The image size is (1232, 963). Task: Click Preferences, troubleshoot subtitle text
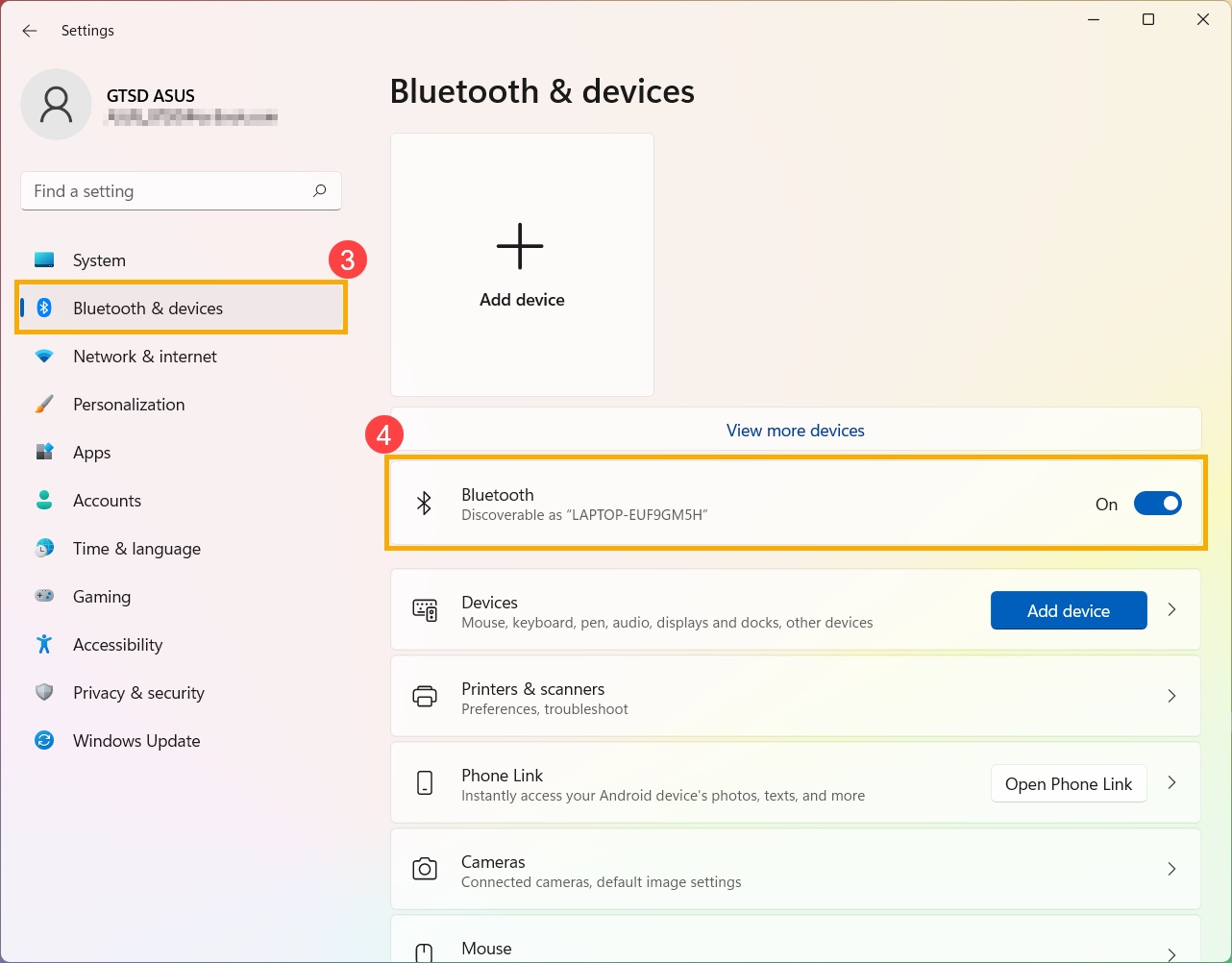coord(545,709)
